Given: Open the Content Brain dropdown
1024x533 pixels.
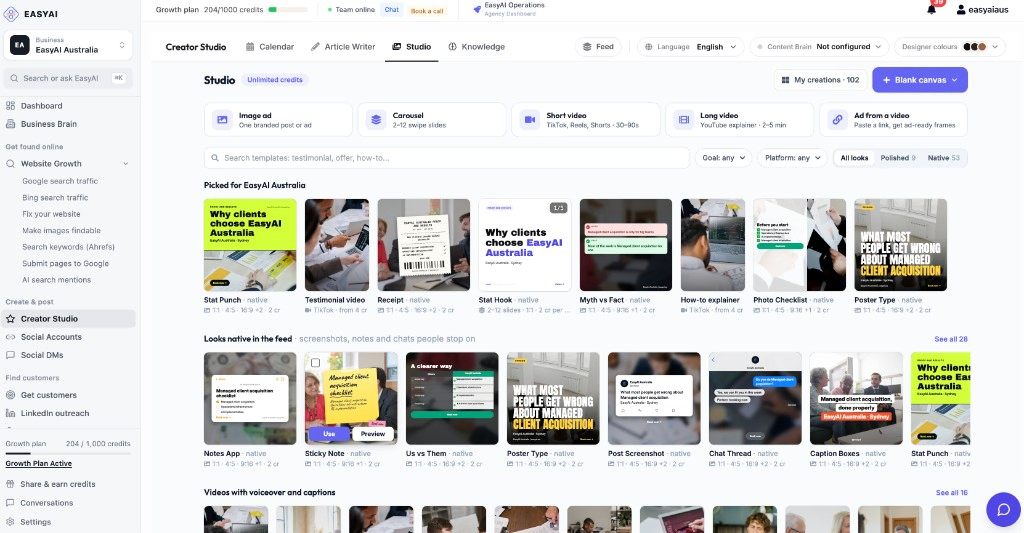Looking at the screenshot, I should 820,47.
